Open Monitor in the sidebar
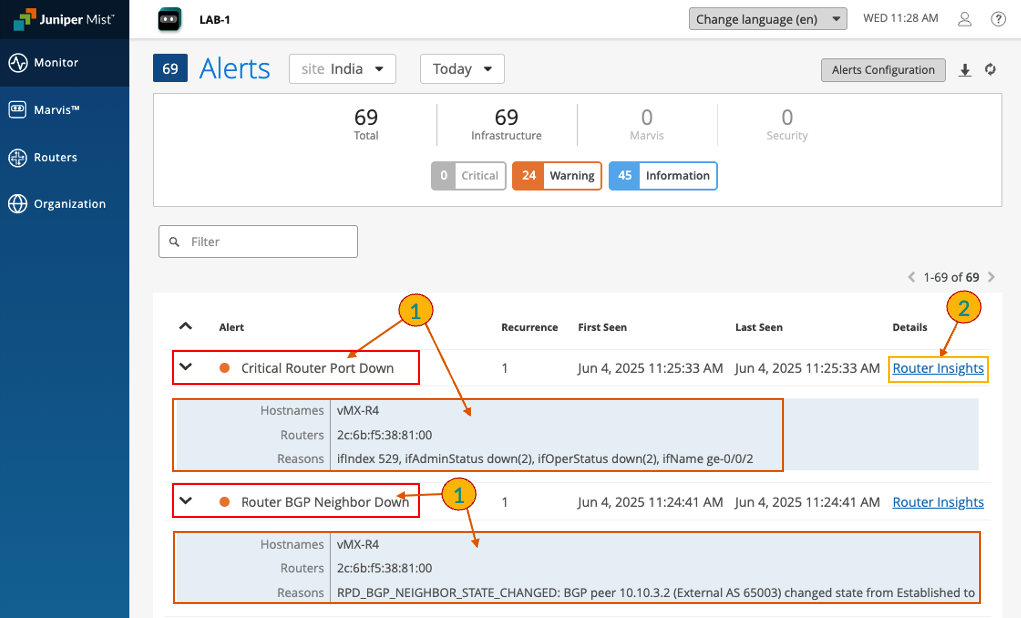The width and height of the screenshot is (1021, 618). pyautogui.click(x=56, y=63)
